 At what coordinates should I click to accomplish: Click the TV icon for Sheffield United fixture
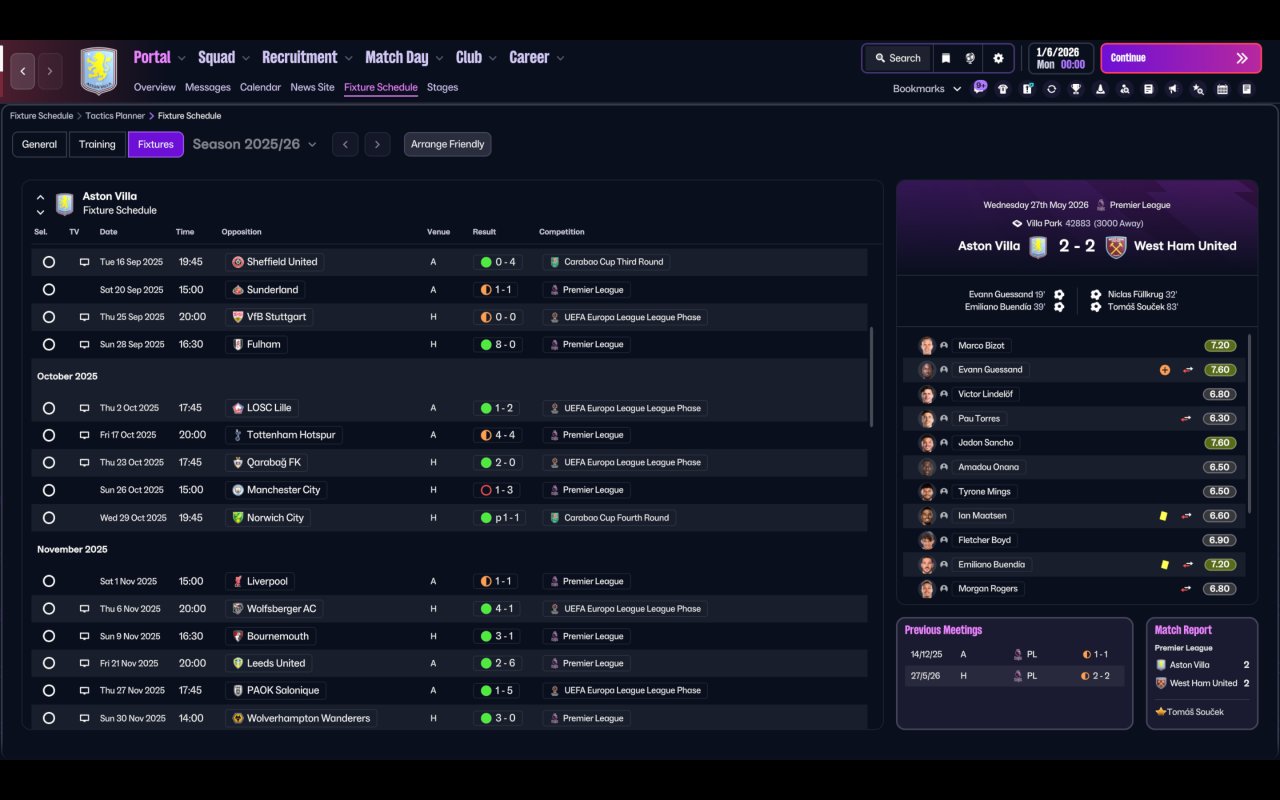tap(84, 262)
